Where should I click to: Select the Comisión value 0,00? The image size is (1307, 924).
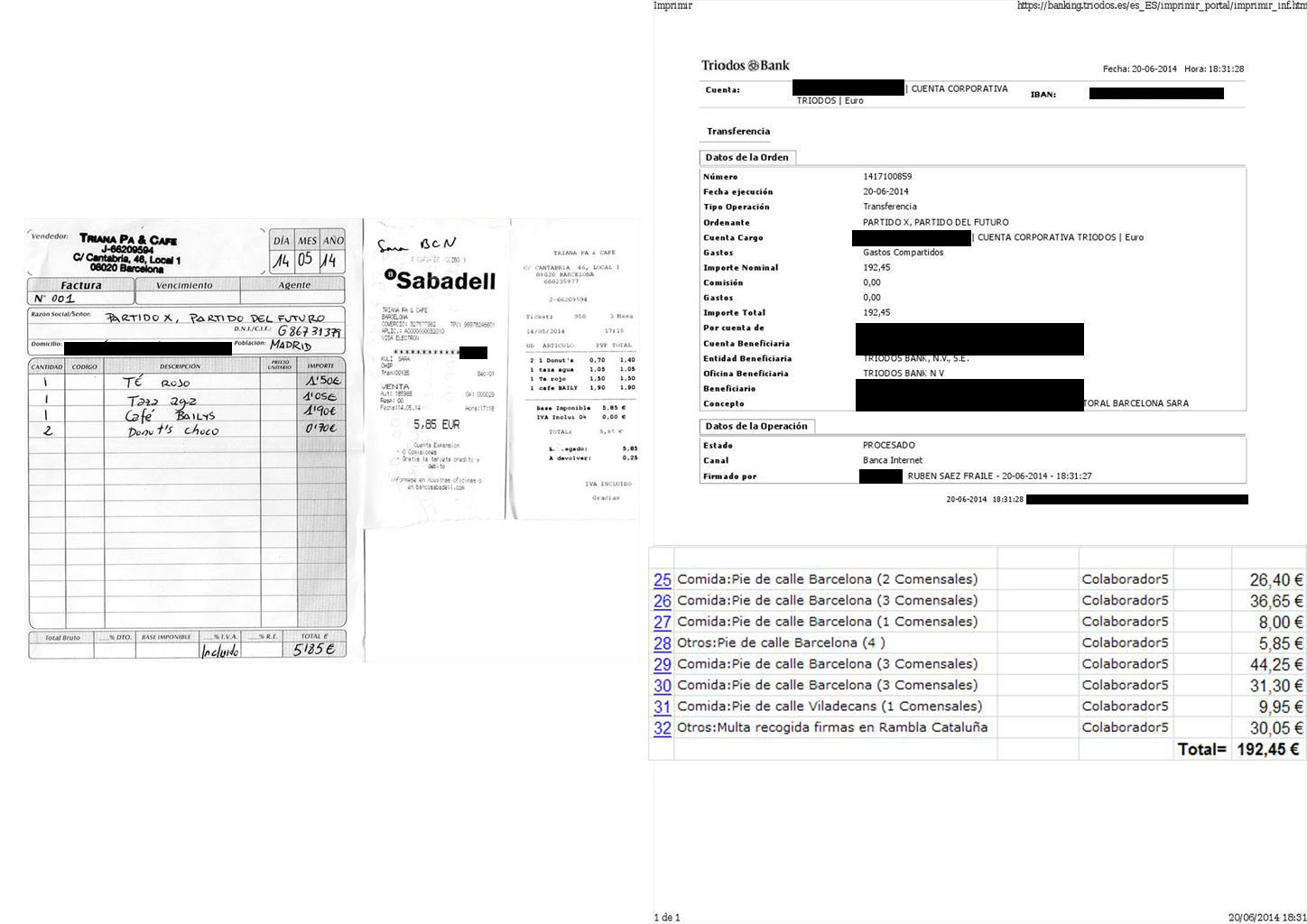[872, 282]
